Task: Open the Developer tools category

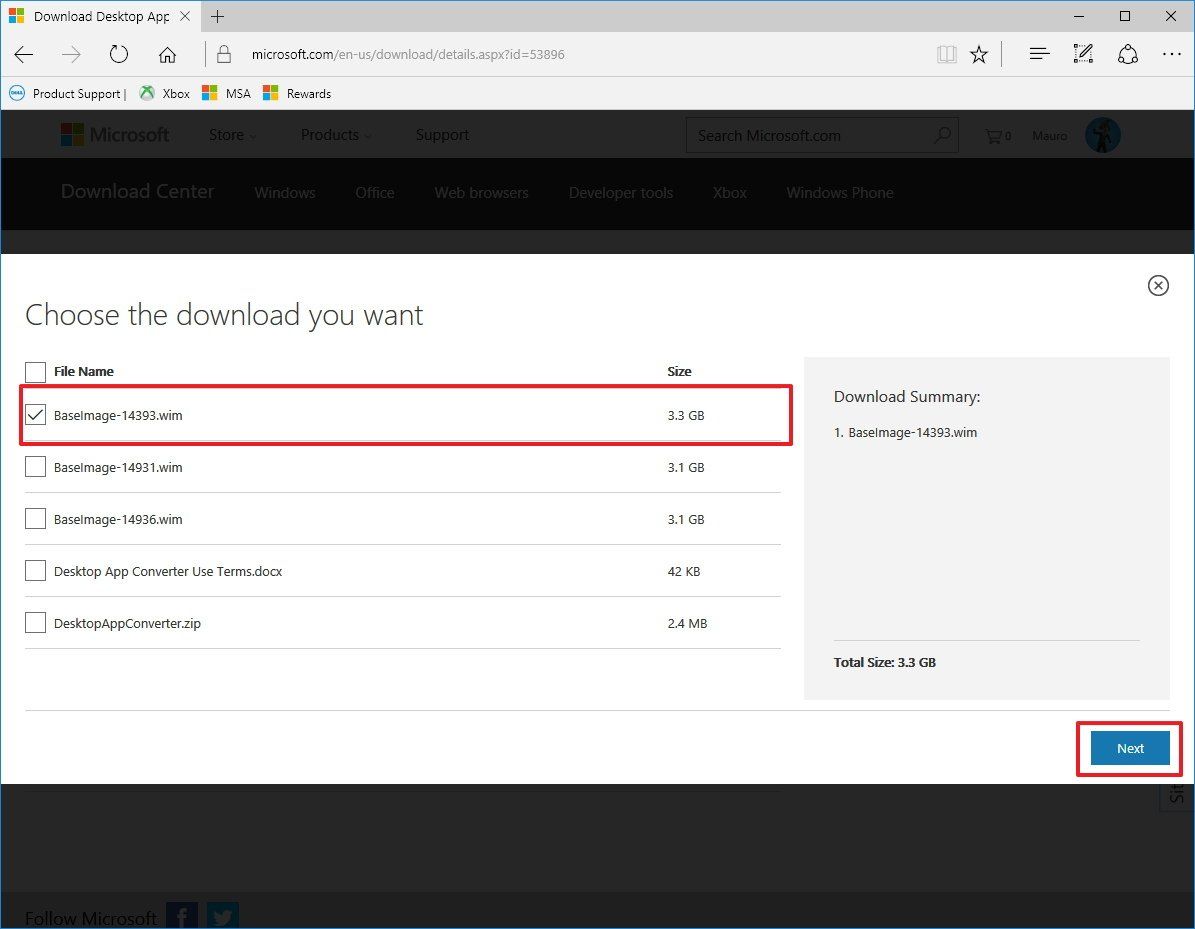Action: (x=620, y=192)
